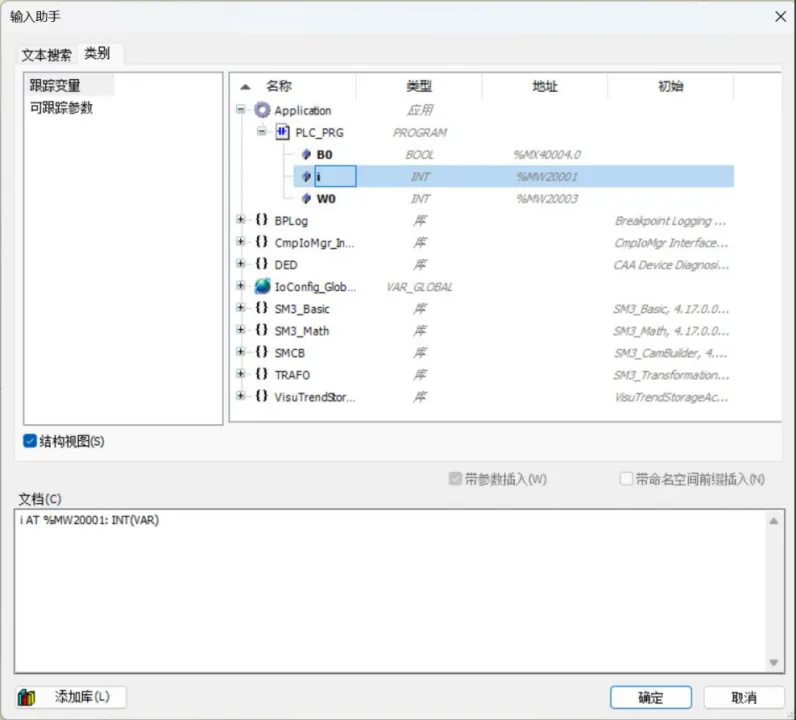Click the SMCB library braces icon
This screenshot has width=796, height=720.
261,352
